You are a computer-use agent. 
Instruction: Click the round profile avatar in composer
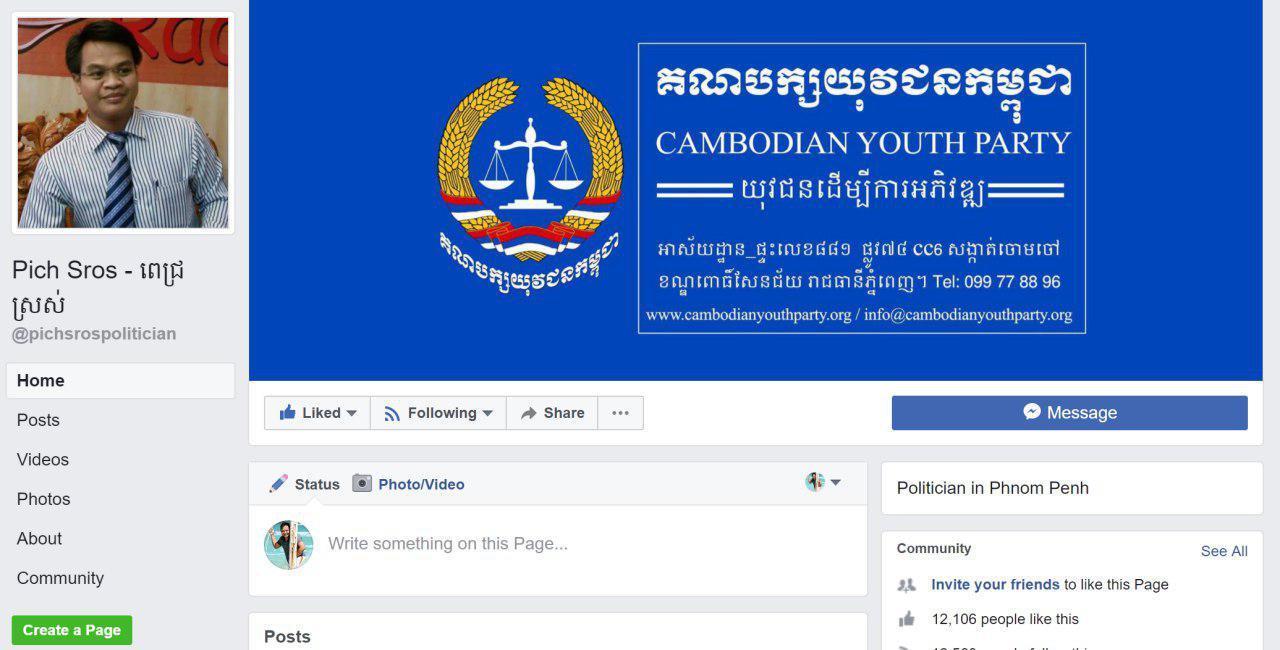pos(289,545)
